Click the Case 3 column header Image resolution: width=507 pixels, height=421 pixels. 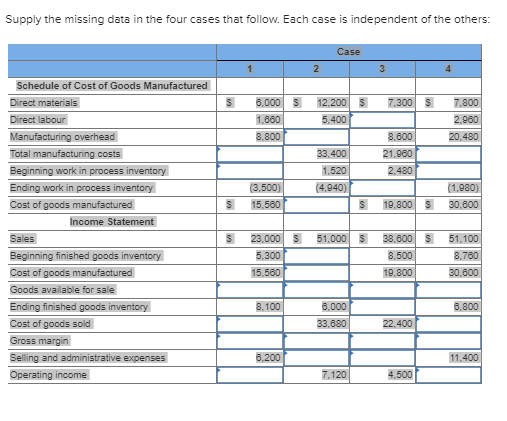[382, 69]
